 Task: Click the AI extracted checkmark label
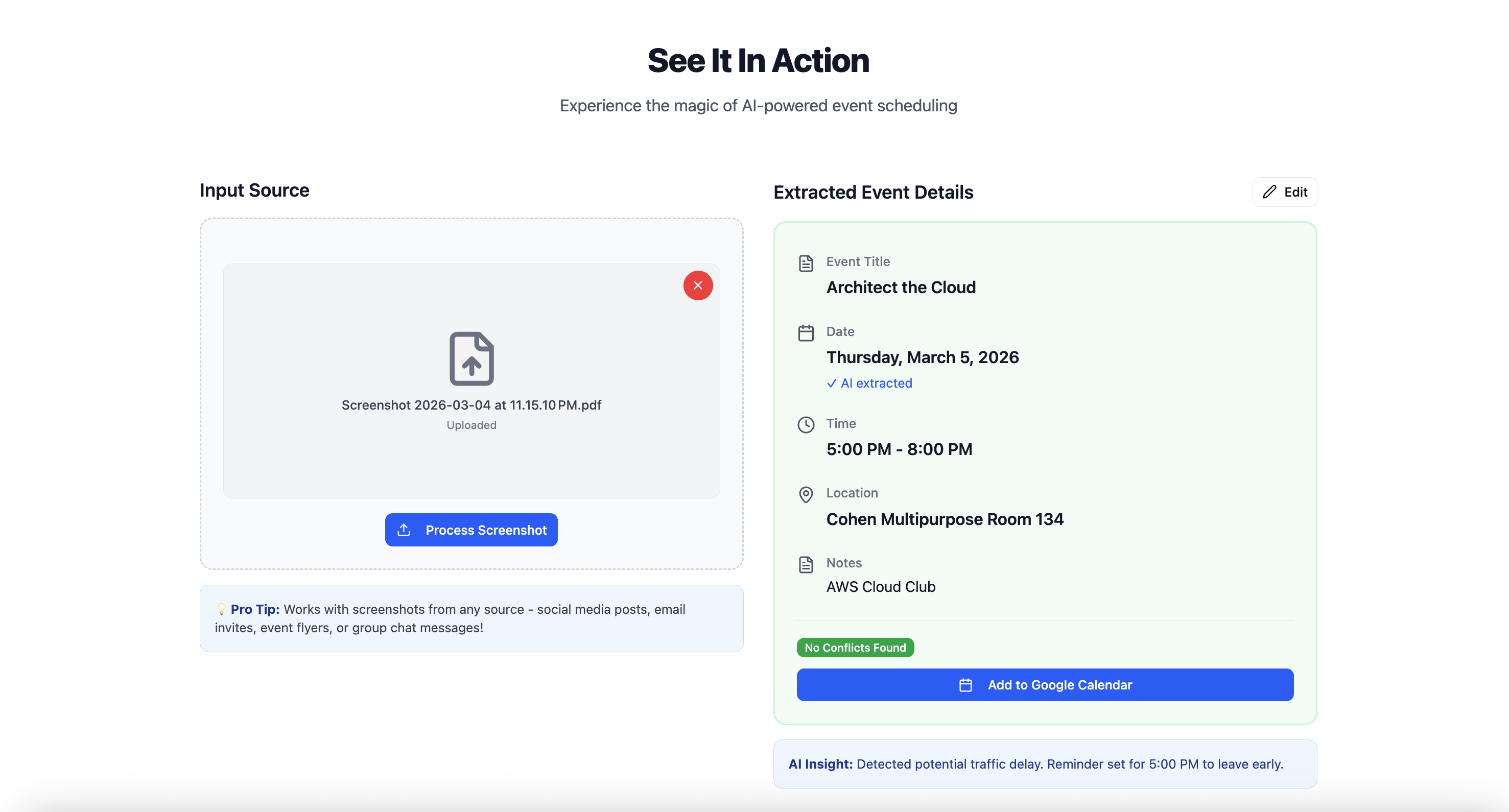coord(869,383)
